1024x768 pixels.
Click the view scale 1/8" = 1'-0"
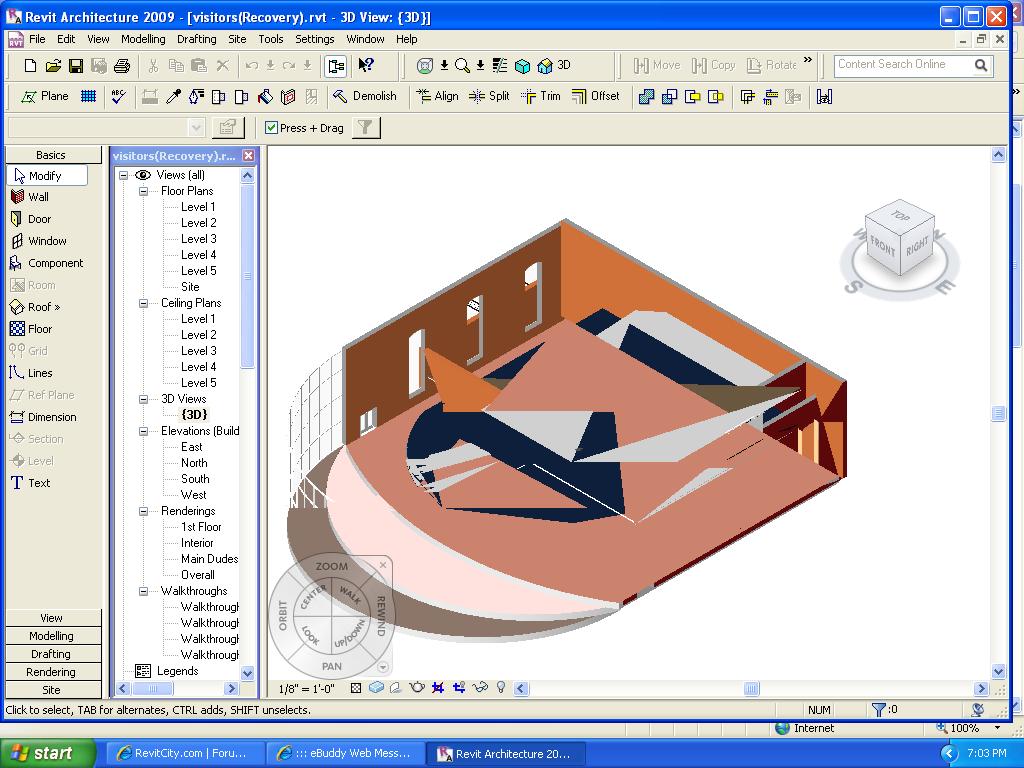coord(305,689)
